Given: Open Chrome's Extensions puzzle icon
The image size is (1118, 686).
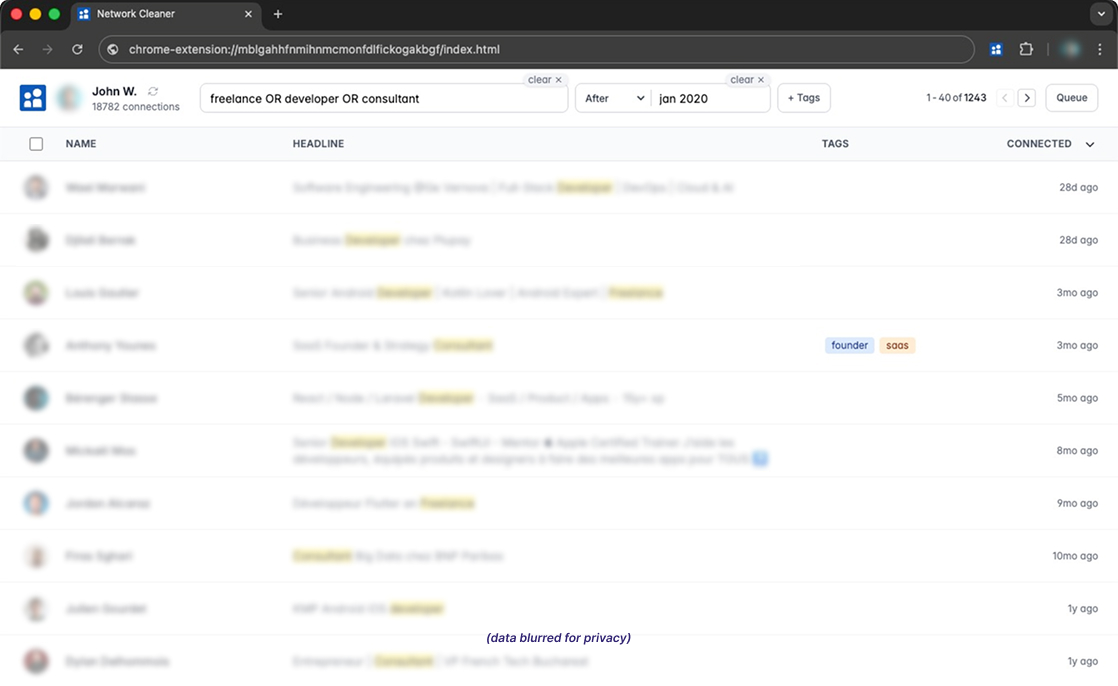Looking at the screenshot, I should point(1026,48).
